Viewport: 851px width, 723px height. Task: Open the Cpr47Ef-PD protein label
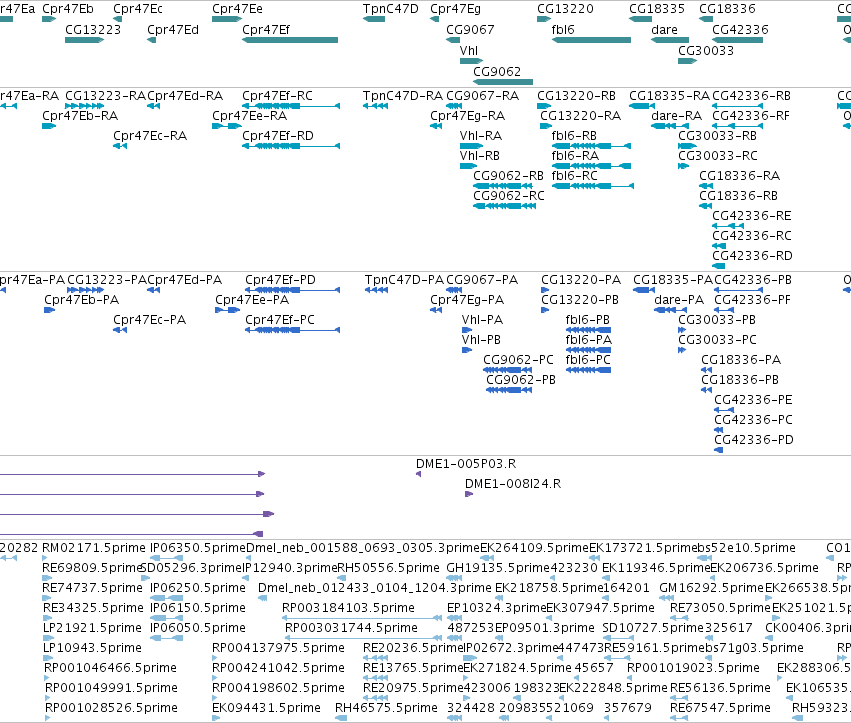[x=280, y=280]
